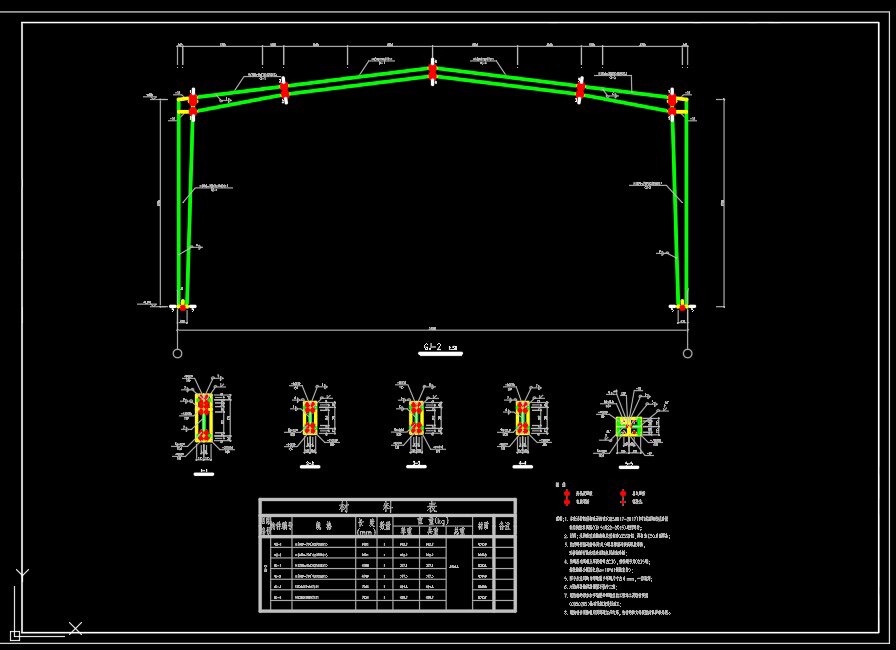Click the green square base plate section detail

[x=629, y=427]
